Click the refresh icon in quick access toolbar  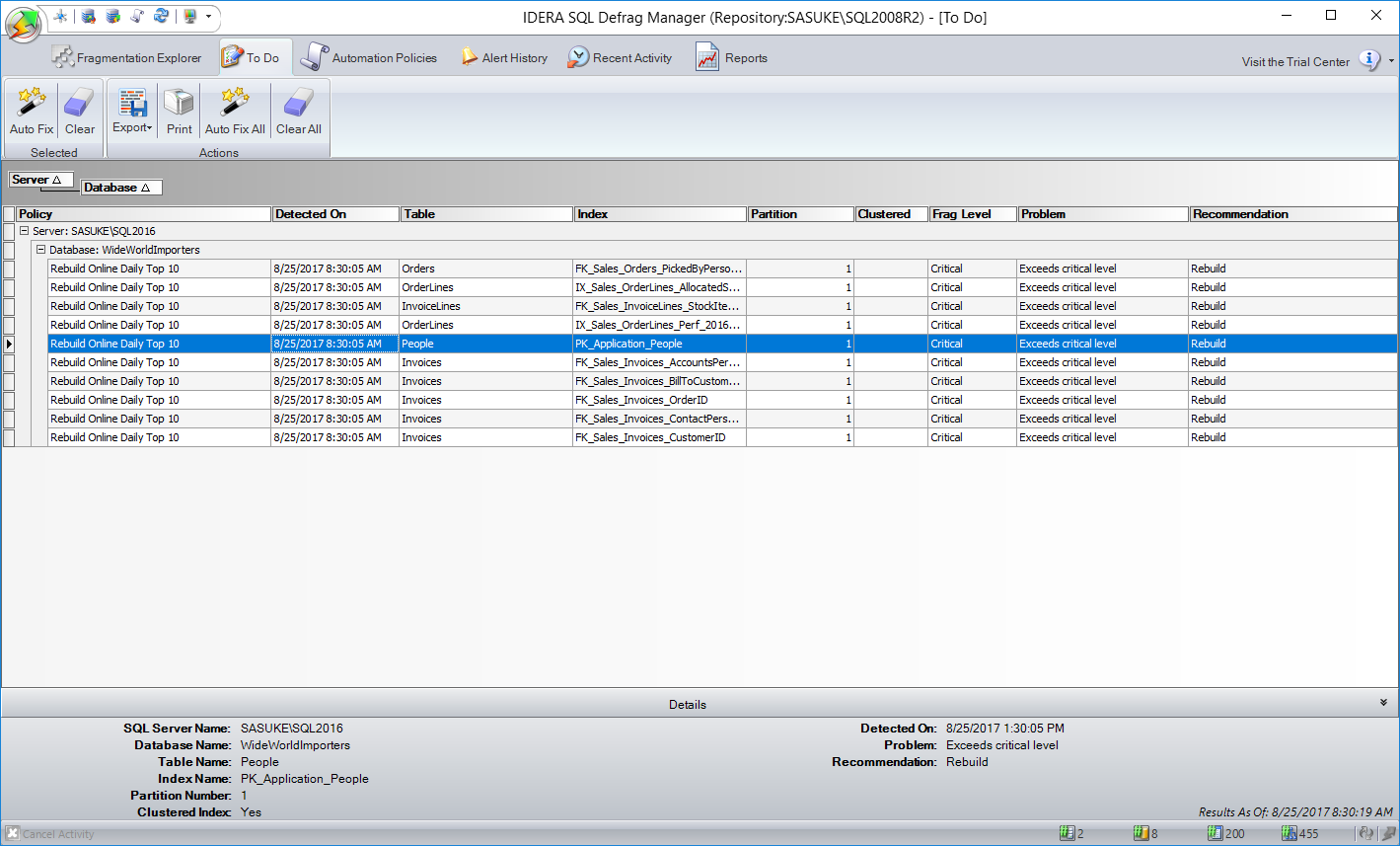point(160,16)
